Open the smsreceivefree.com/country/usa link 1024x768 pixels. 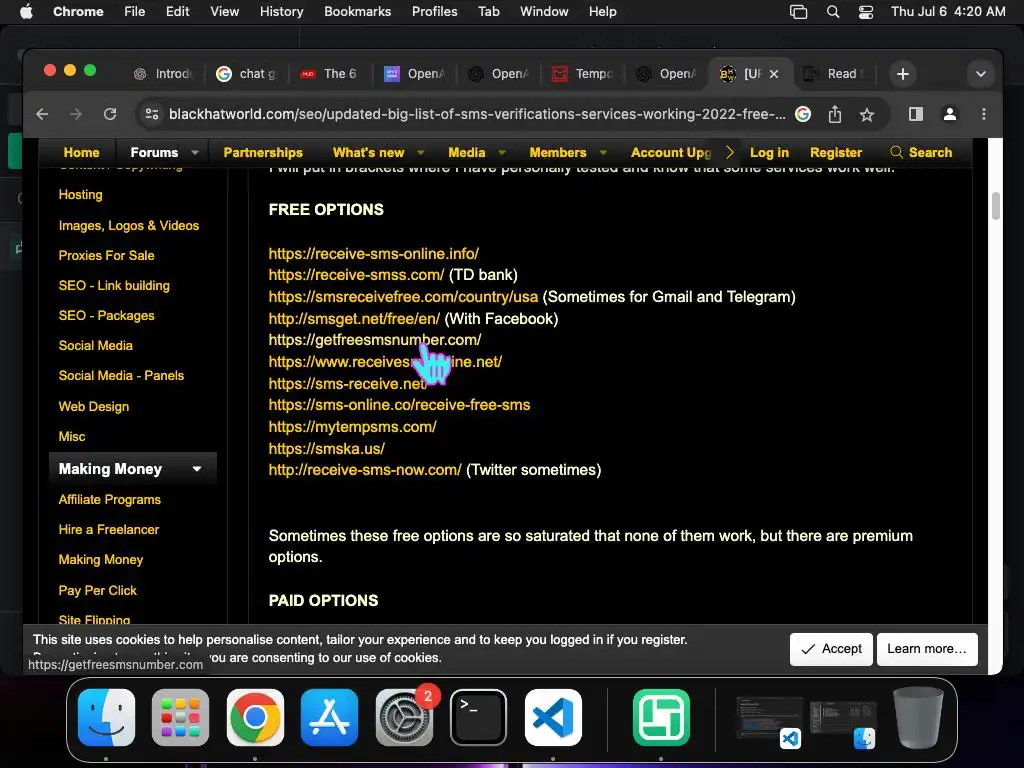coord(403,296)
